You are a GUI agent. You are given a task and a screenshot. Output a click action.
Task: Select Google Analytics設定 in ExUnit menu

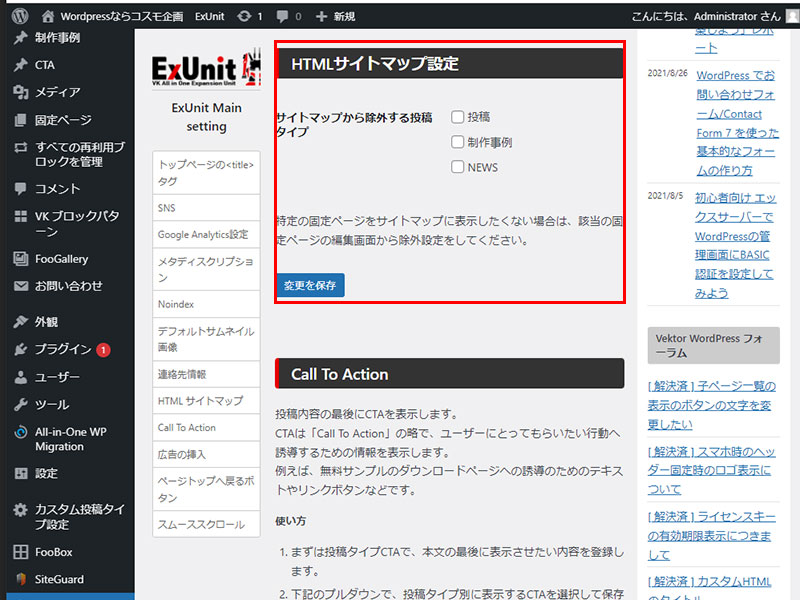click(203, 235)
